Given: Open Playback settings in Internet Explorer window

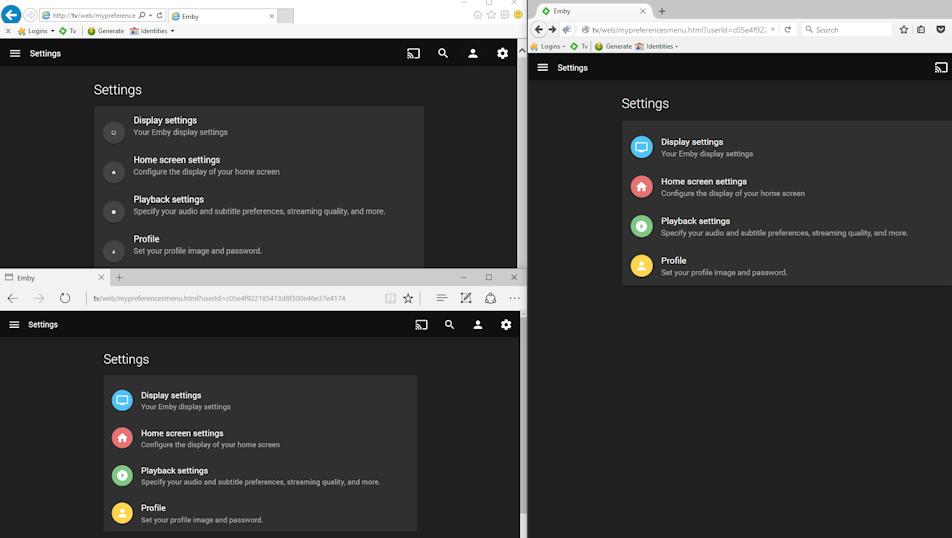Looking at the screenshot, I should coord(259,205).
